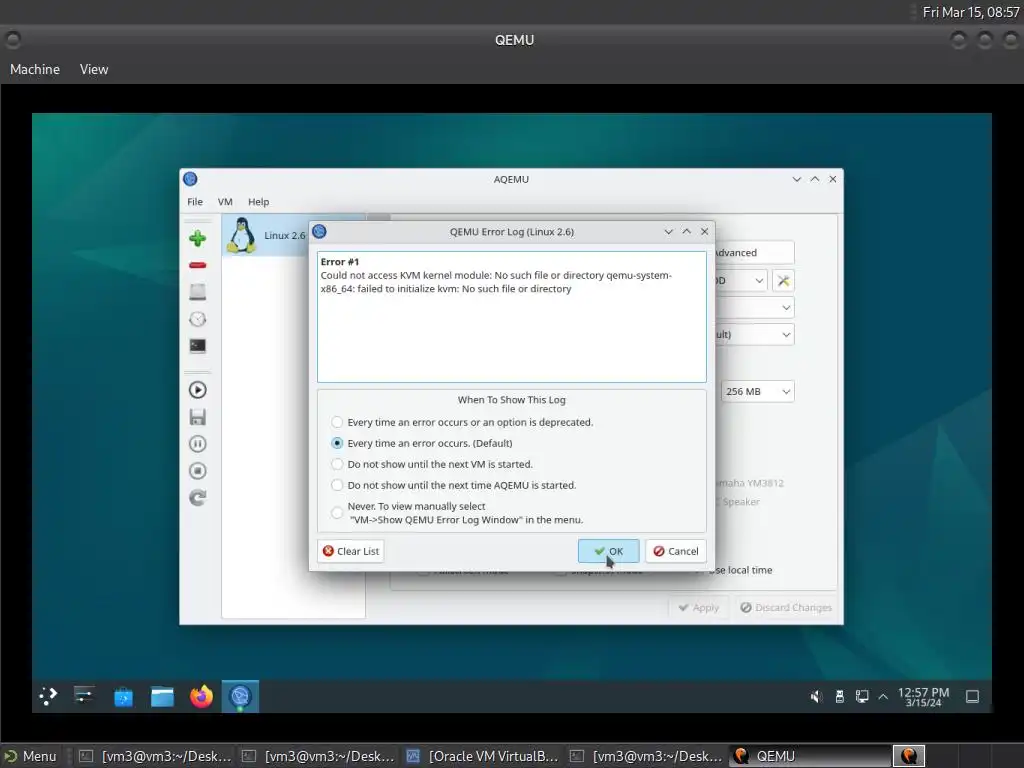
Task: Open the QEMU View menu
Action: point(94,69)
